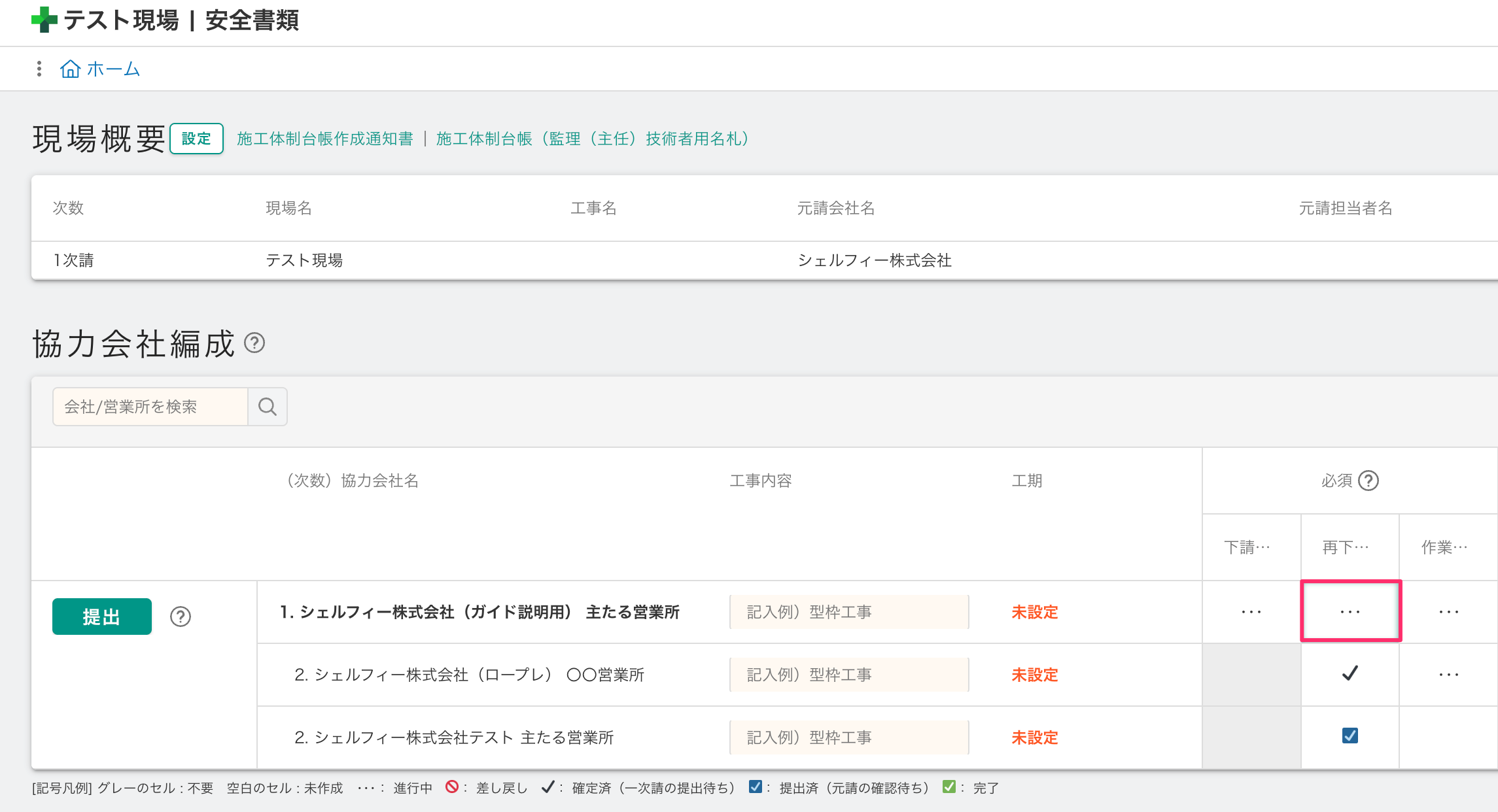Click 下請… status dots in row 1

point(1251,612)
